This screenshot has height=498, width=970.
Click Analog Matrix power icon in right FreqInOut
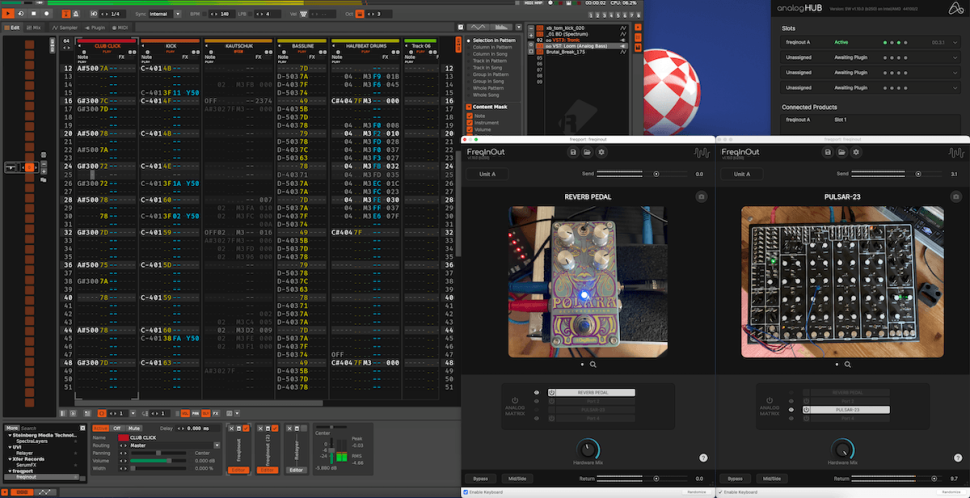pos(770,400)
